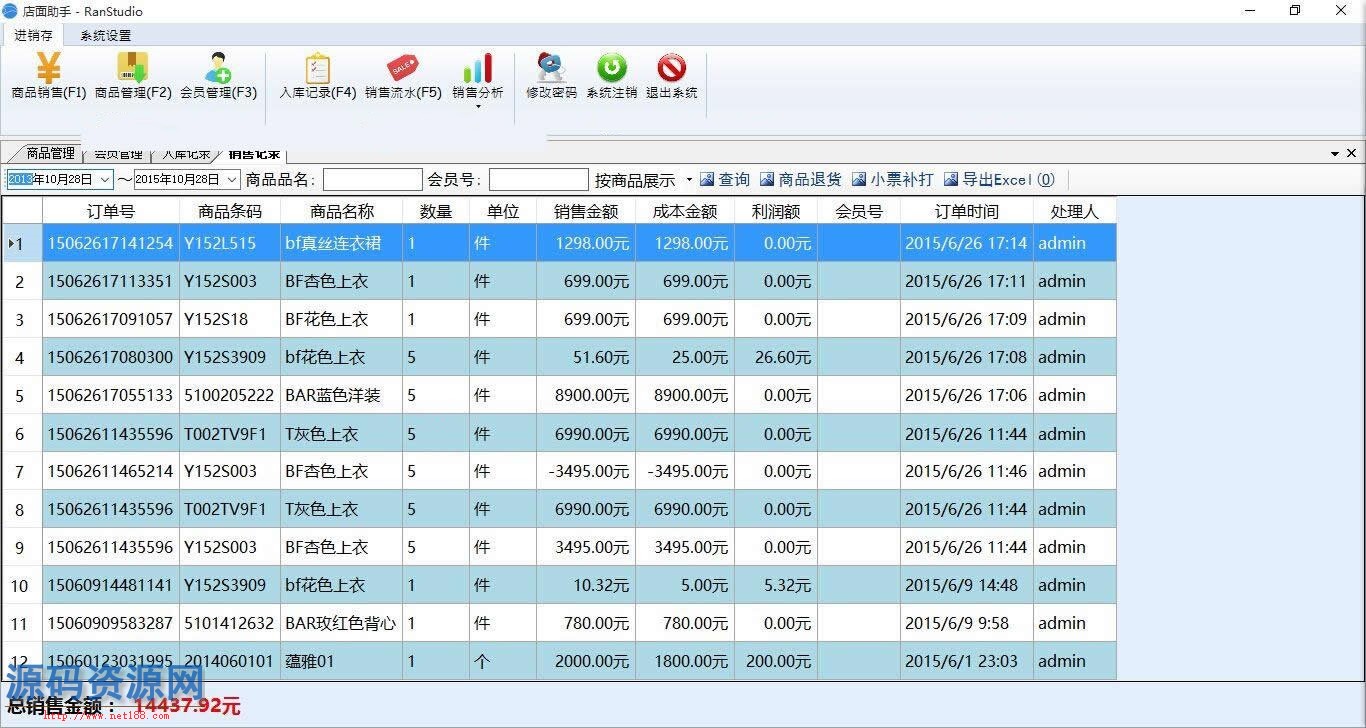Click profit 26.60元 cell
Image resolution: width=1366 pixels, height=728 pixels.
coord(776,357)
